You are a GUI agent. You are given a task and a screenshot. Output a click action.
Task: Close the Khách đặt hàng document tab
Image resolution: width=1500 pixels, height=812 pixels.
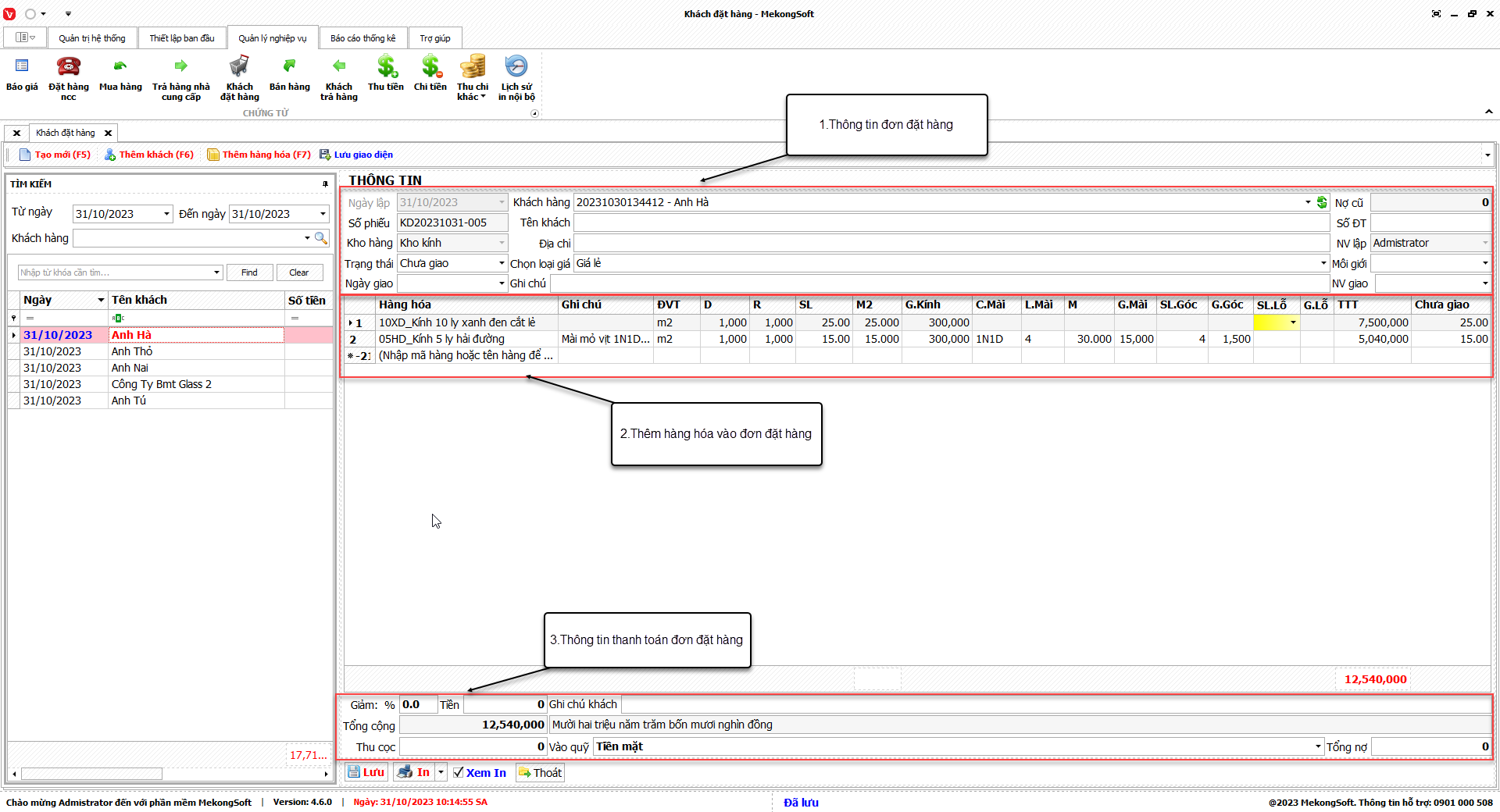pos(108,133)
